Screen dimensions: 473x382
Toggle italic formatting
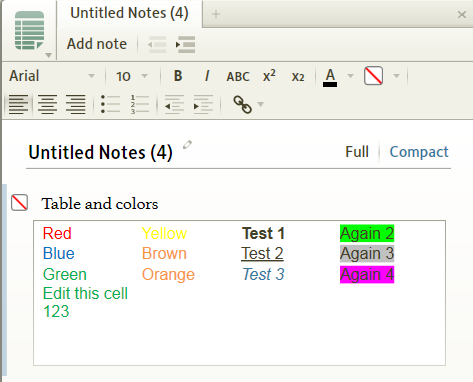[x=207, y=76]
